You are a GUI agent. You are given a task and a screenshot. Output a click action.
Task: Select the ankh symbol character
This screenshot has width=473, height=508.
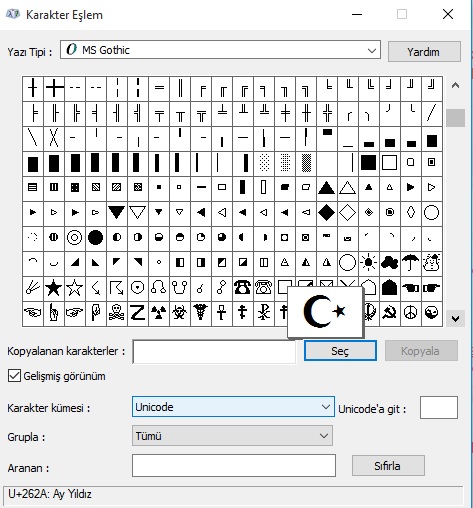(221, 313)
